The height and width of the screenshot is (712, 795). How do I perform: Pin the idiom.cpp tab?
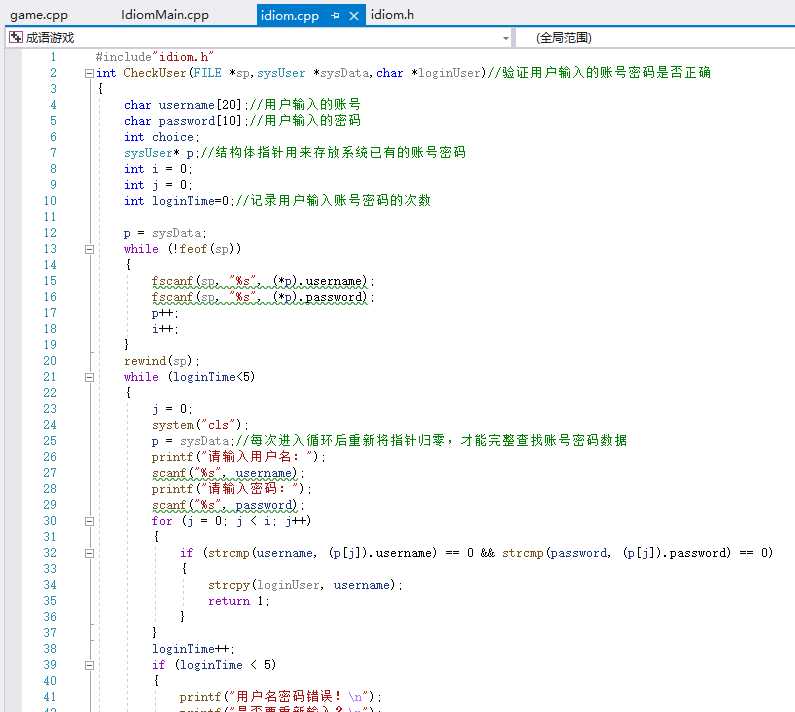335,16
